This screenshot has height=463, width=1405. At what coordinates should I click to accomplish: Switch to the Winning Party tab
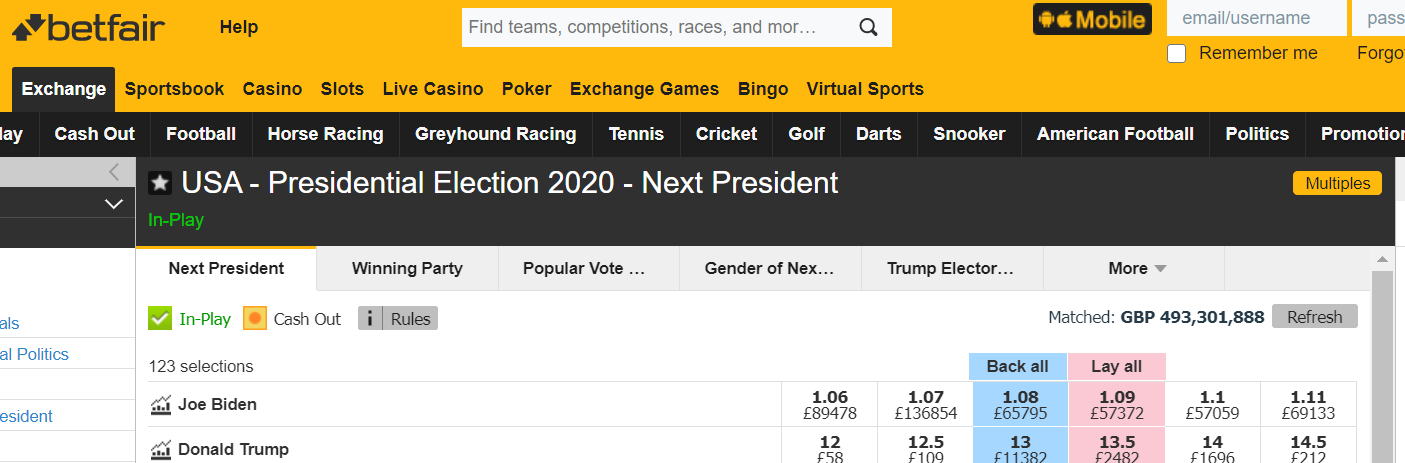click(407, 268)
